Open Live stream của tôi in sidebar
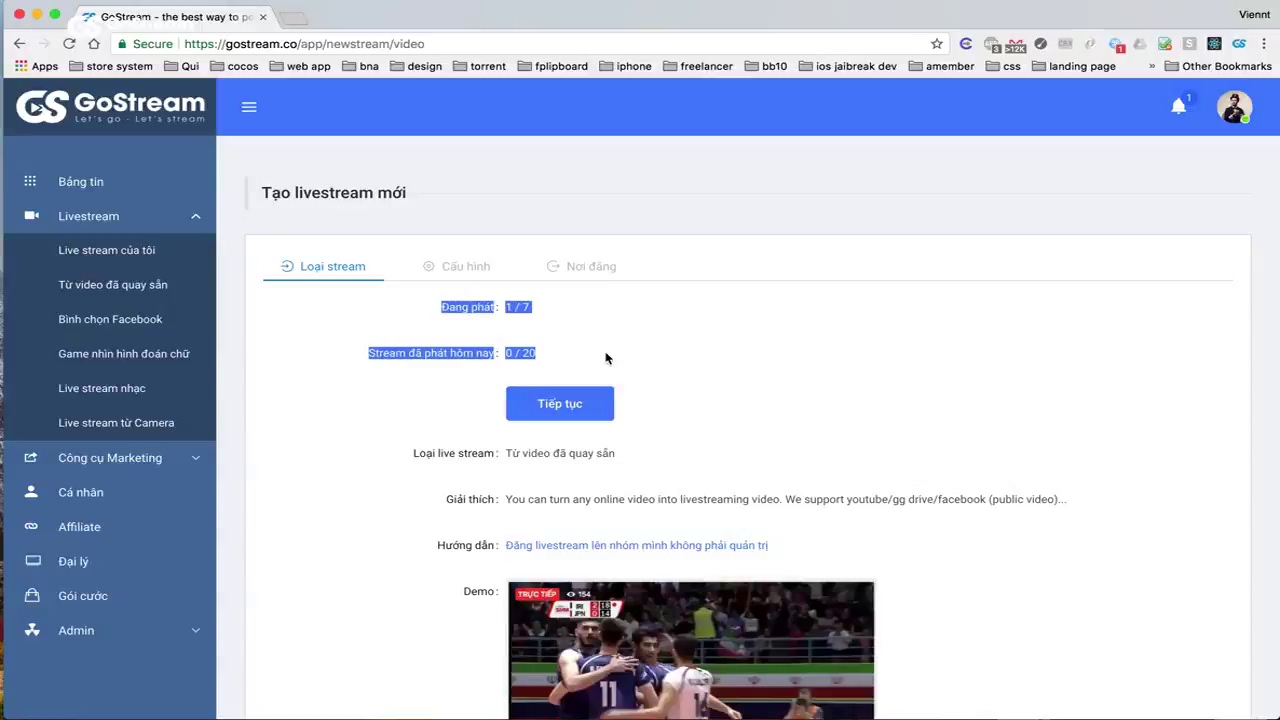This screenshot has height=720, width=1280. [x=106, y=250]
